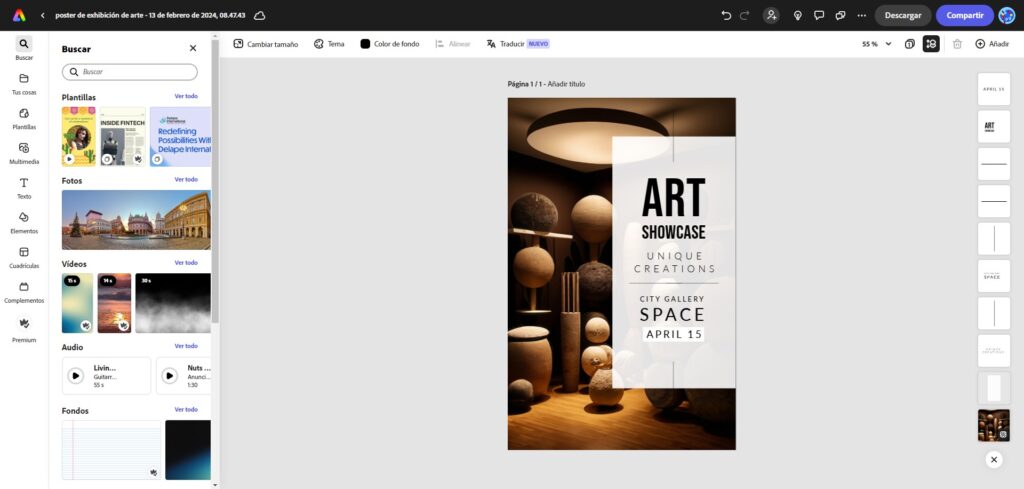Viewport: 1024px width, 489px height.
Task: Toggle the page view icon beside zoom
Action: click(x=909, y=44)
